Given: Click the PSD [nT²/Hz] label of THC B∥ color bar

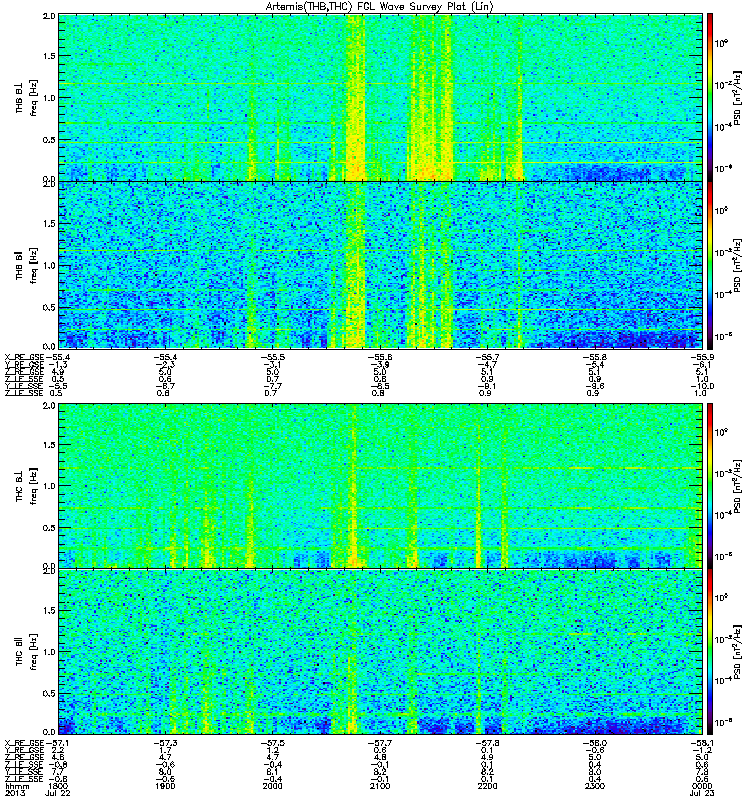Looking at the screenshot, I should (737, 652).
